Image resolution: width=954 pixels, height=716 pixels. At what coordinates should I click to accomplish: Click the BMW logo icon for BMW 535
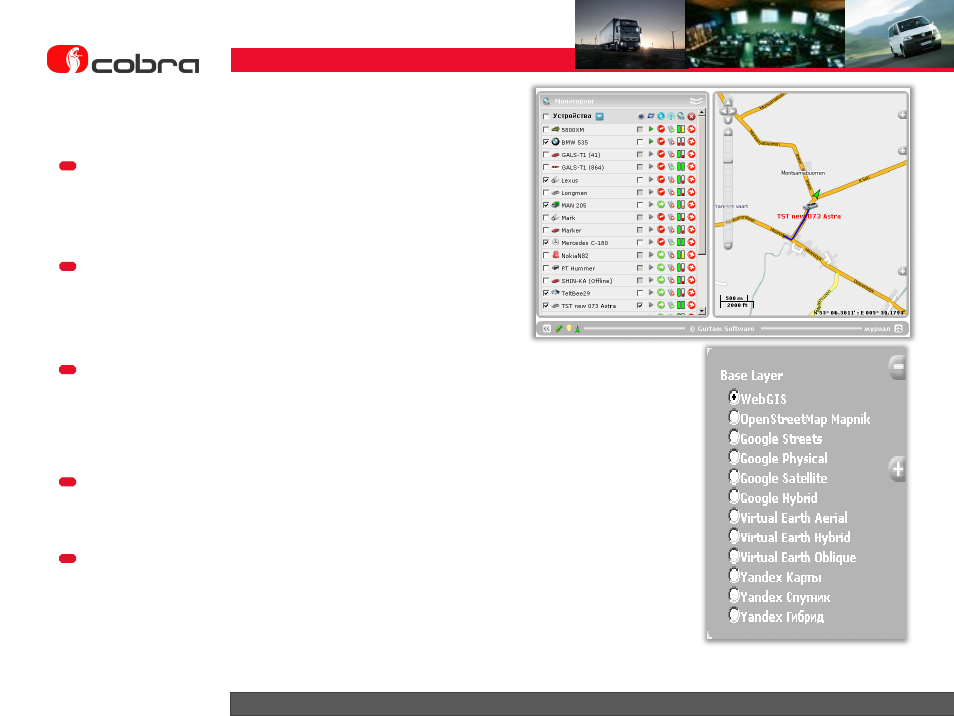tap(555, 142)
